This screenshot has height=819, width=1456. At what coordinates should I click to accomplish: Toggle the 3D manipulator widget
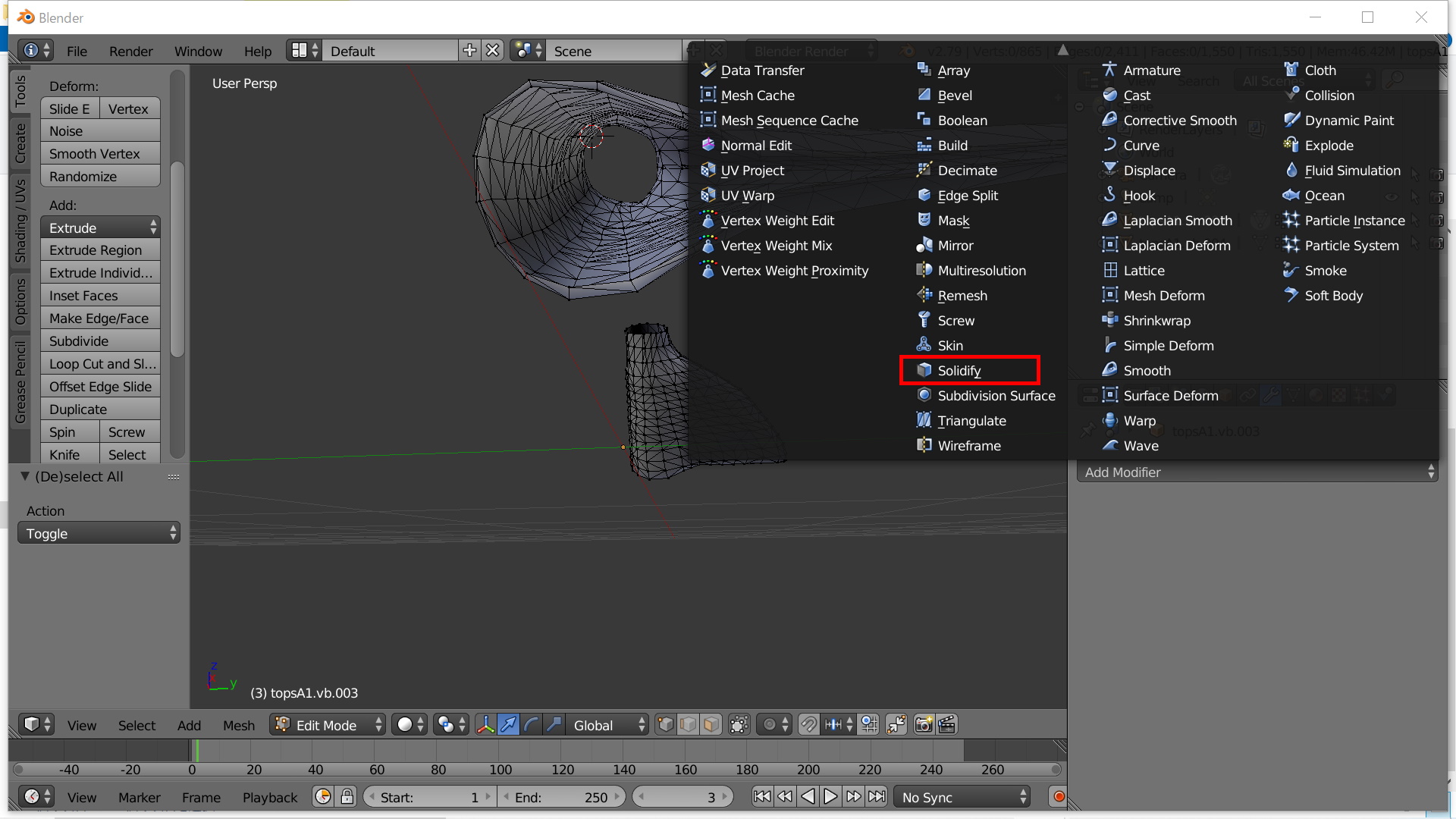pos(485,725)
